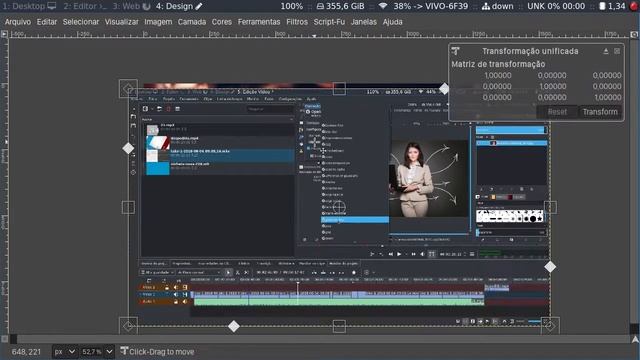Image resolution: width=640 pixels, height=360 pixels.
Task: Click the Transform button in the dialog
Action: click(600, 112)
